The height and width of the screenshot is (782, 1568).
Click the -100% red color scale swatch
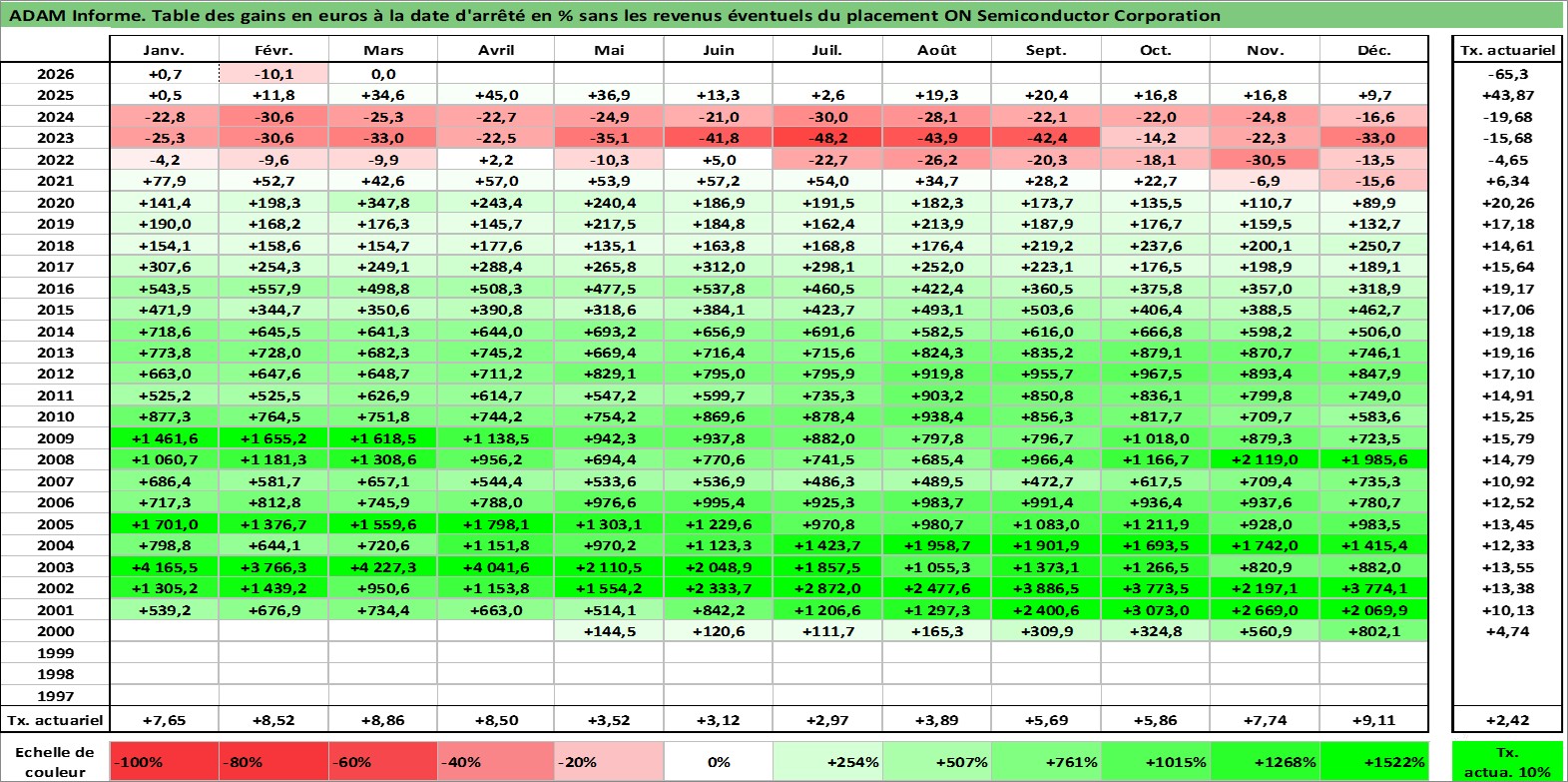pyautogui.click(x=165, y=761)
